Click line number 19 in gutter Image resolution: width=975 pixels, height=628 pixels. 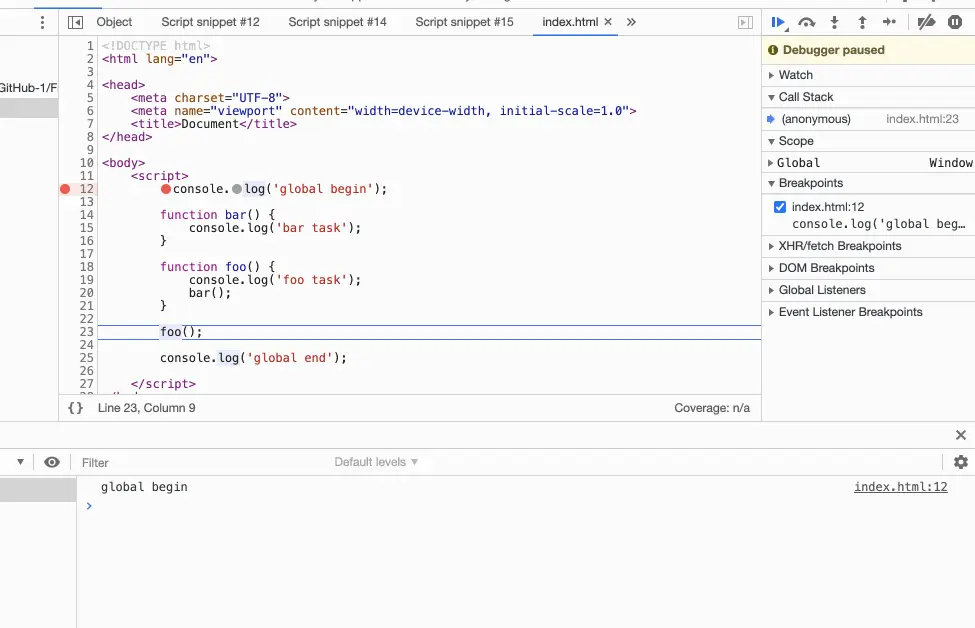[x=86, y=280]
